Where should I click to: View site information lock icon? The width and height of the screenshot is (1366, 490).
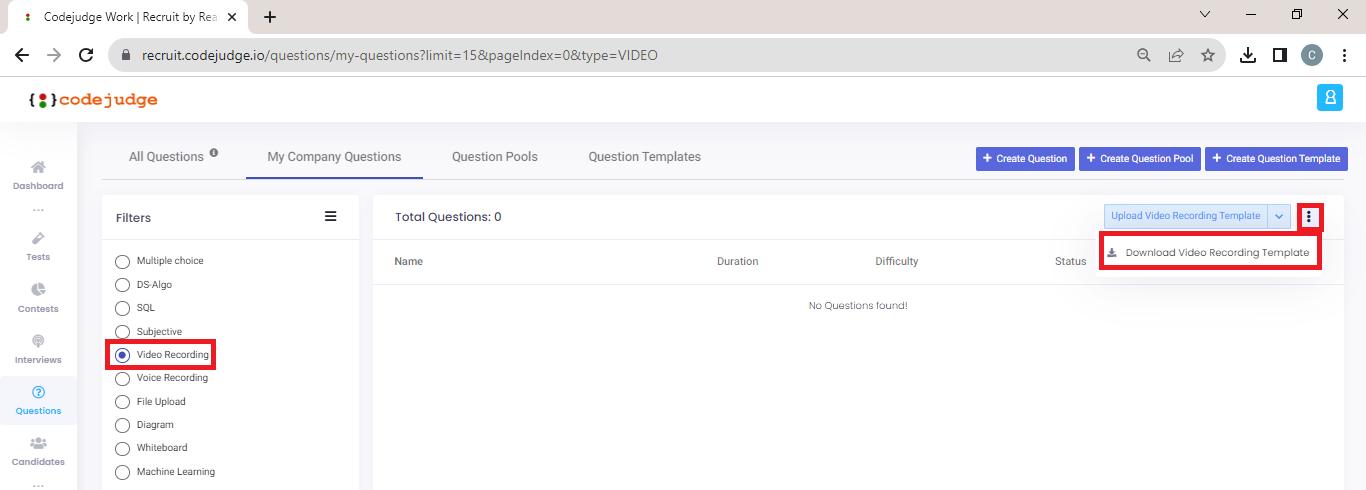tap(126, 55)
